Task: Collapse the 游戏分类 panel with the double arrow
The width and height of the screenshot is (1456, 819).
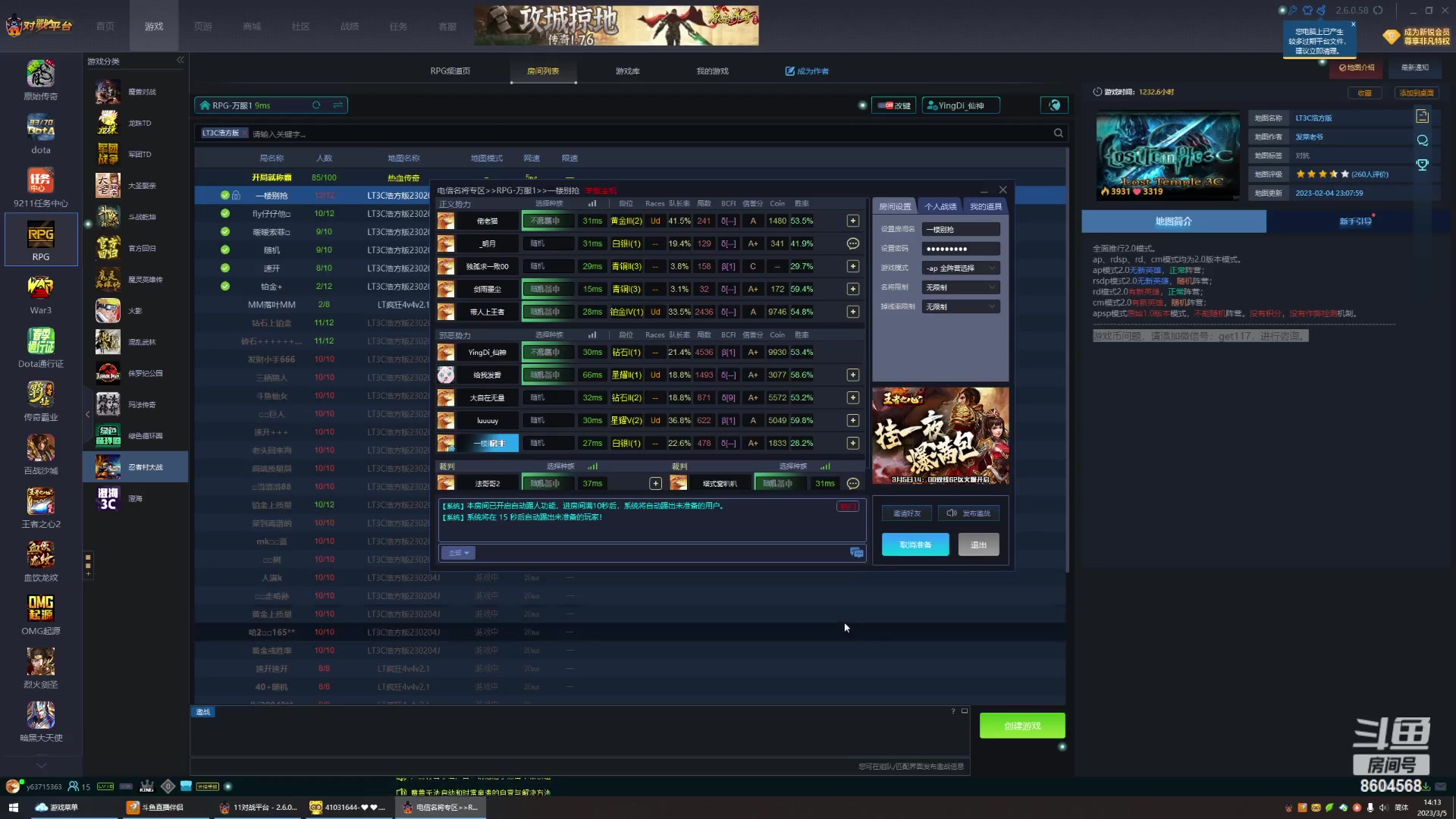Action: (180, 61)
